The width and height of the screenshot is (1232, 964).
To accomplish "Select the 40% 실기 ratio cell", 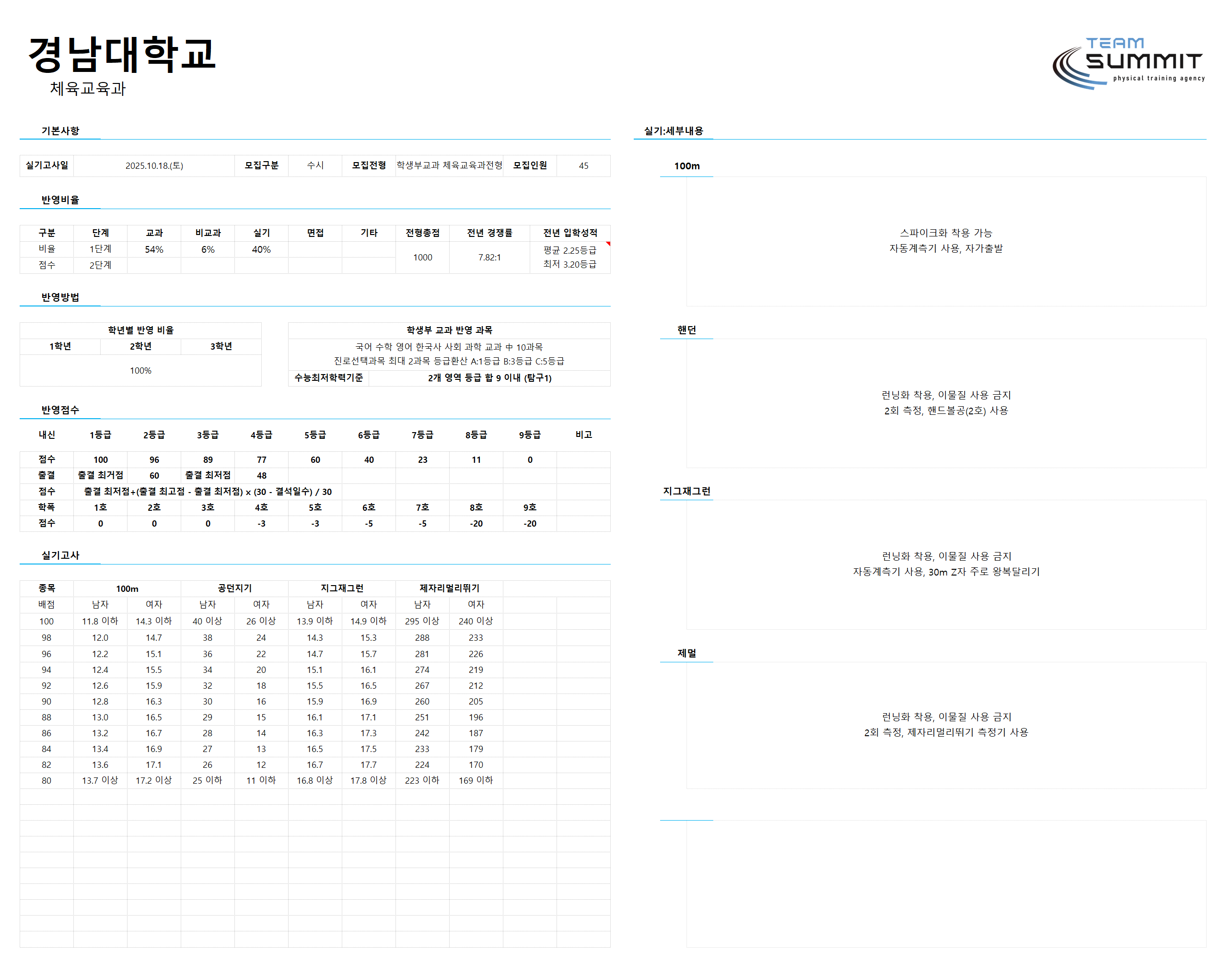I will (261, 249).
